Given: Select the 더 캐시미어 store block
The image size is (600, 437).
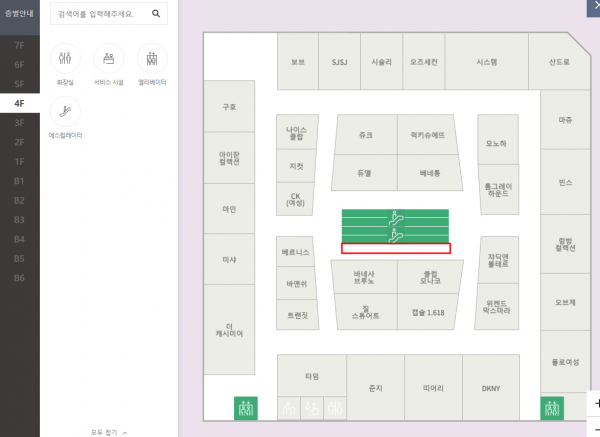Looking at the screenshot, I should coord(229,330).
